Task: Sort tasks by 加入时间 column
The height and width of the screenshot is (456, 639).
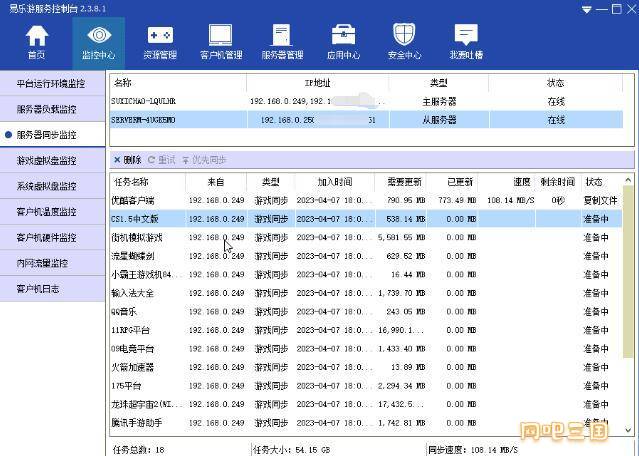Action: click(335, 182)
